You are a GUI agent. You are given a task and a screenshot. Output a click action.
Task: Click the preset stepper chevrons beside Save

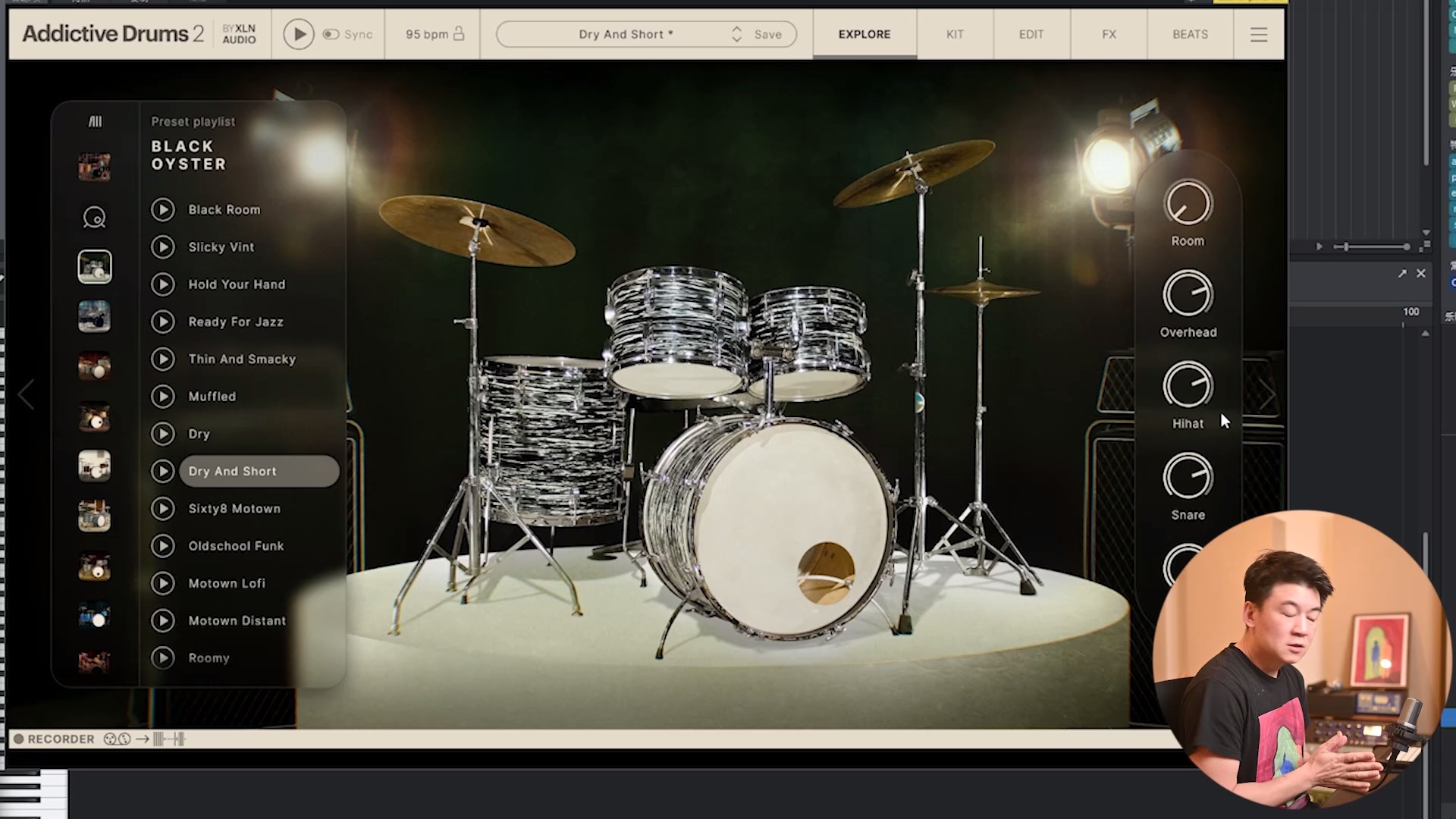point(736,34)
